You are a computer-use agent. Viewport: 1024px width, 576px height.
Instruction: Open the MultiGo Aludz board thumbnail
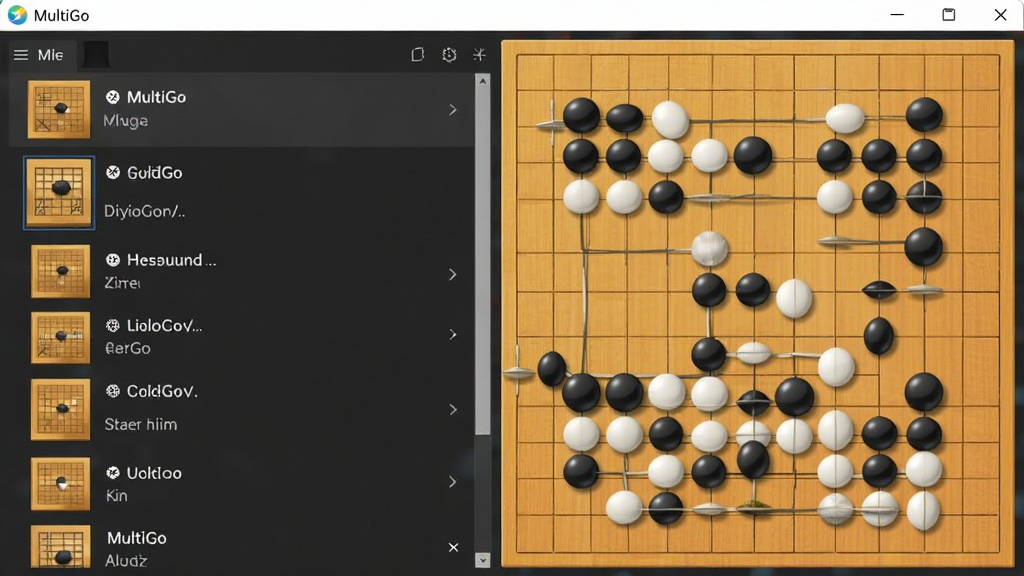[x=60, y=547]
